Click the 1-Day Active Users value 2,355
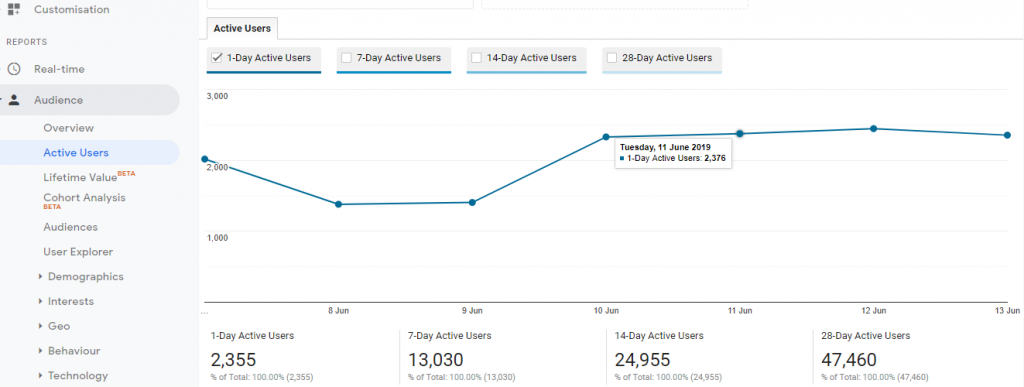The height and width of the screenshot is (387, 1024). pos(233,360)
